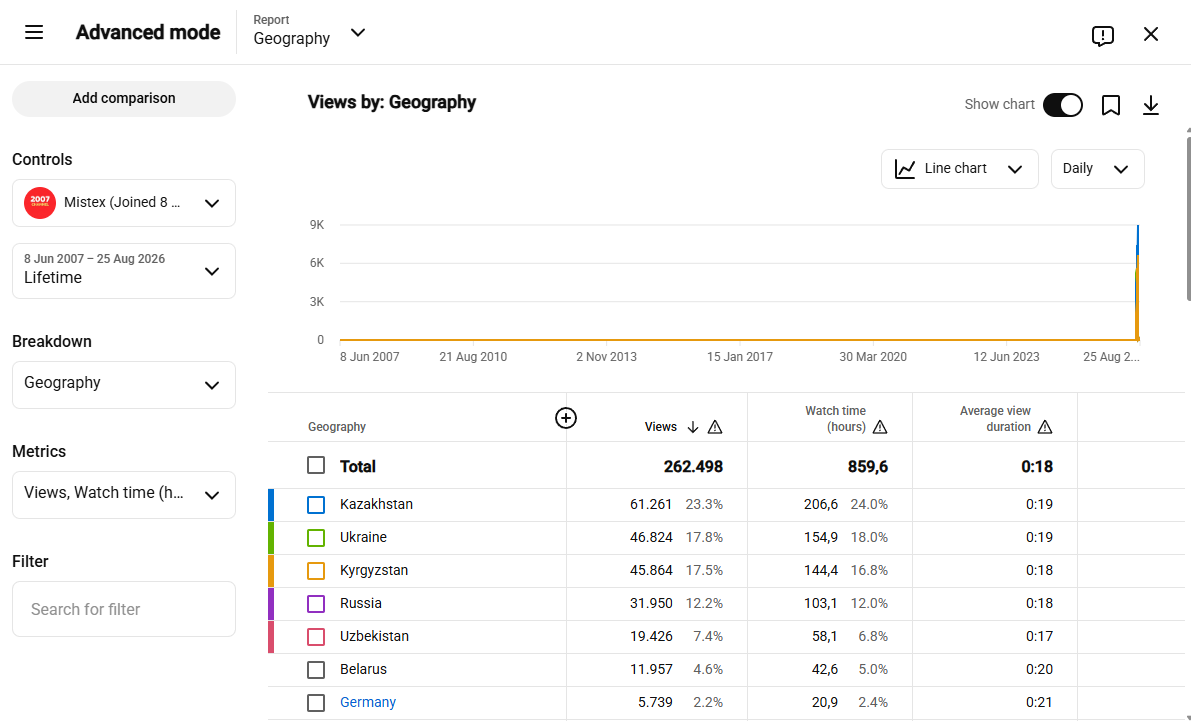Open the Line chart type dropdown
The width and height of the screenshot is (1191, 721).
click(x=959, y=169)
